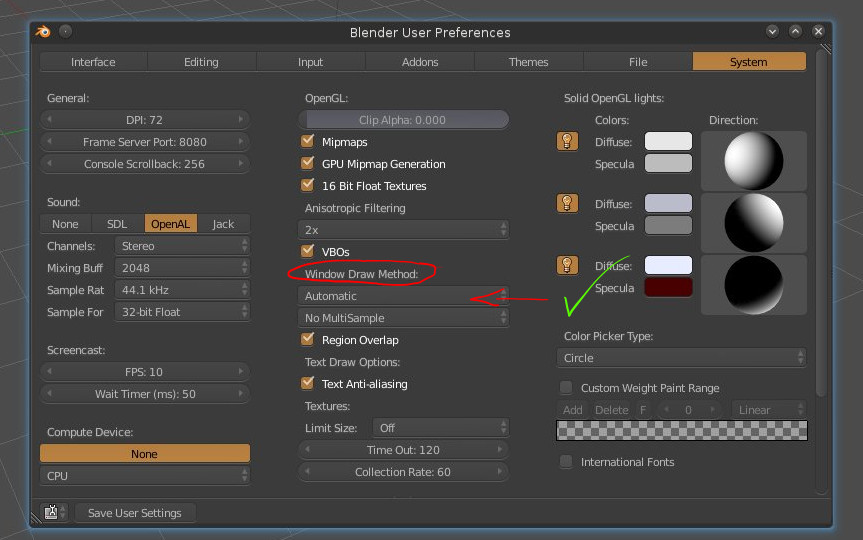Click the first light direction sphere

pyautogui.click(x=754, y=161)
